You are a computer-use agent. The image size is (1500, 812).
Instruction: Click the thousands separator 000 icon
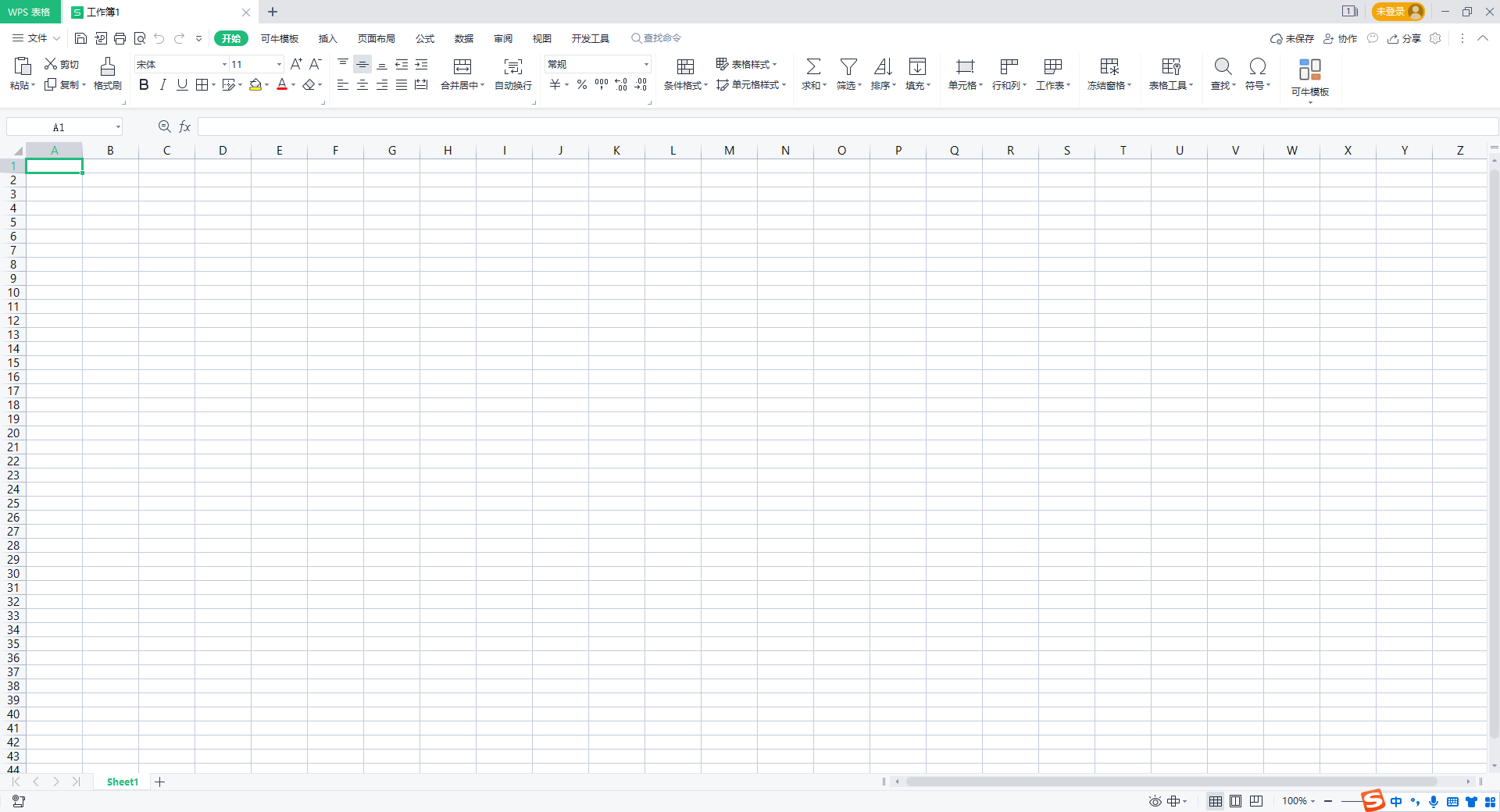(x=602, y=84)
